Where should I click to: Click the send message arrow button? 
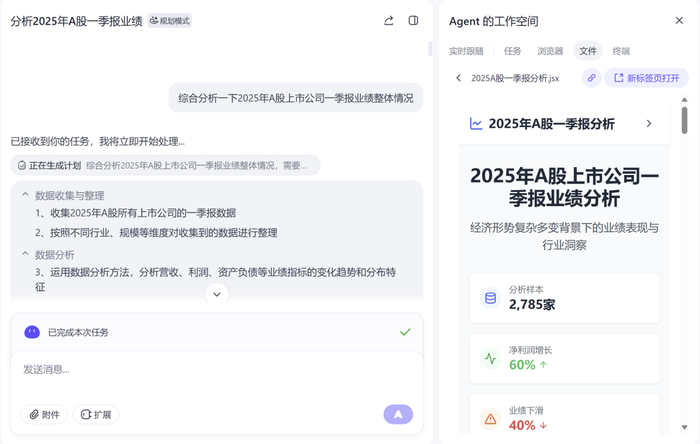(398, 414)
